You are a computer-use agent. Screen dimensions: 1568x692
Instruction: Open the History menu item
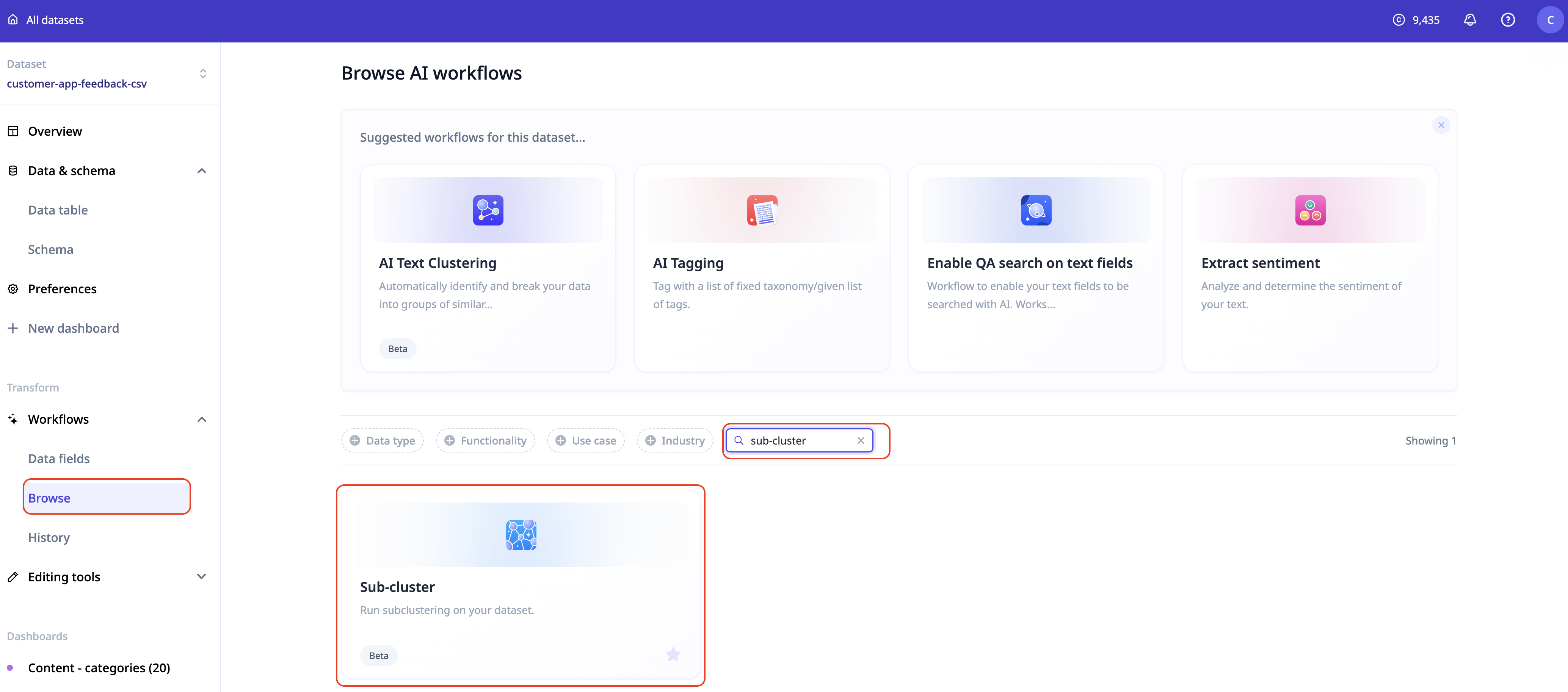click(x=49, y=537)
